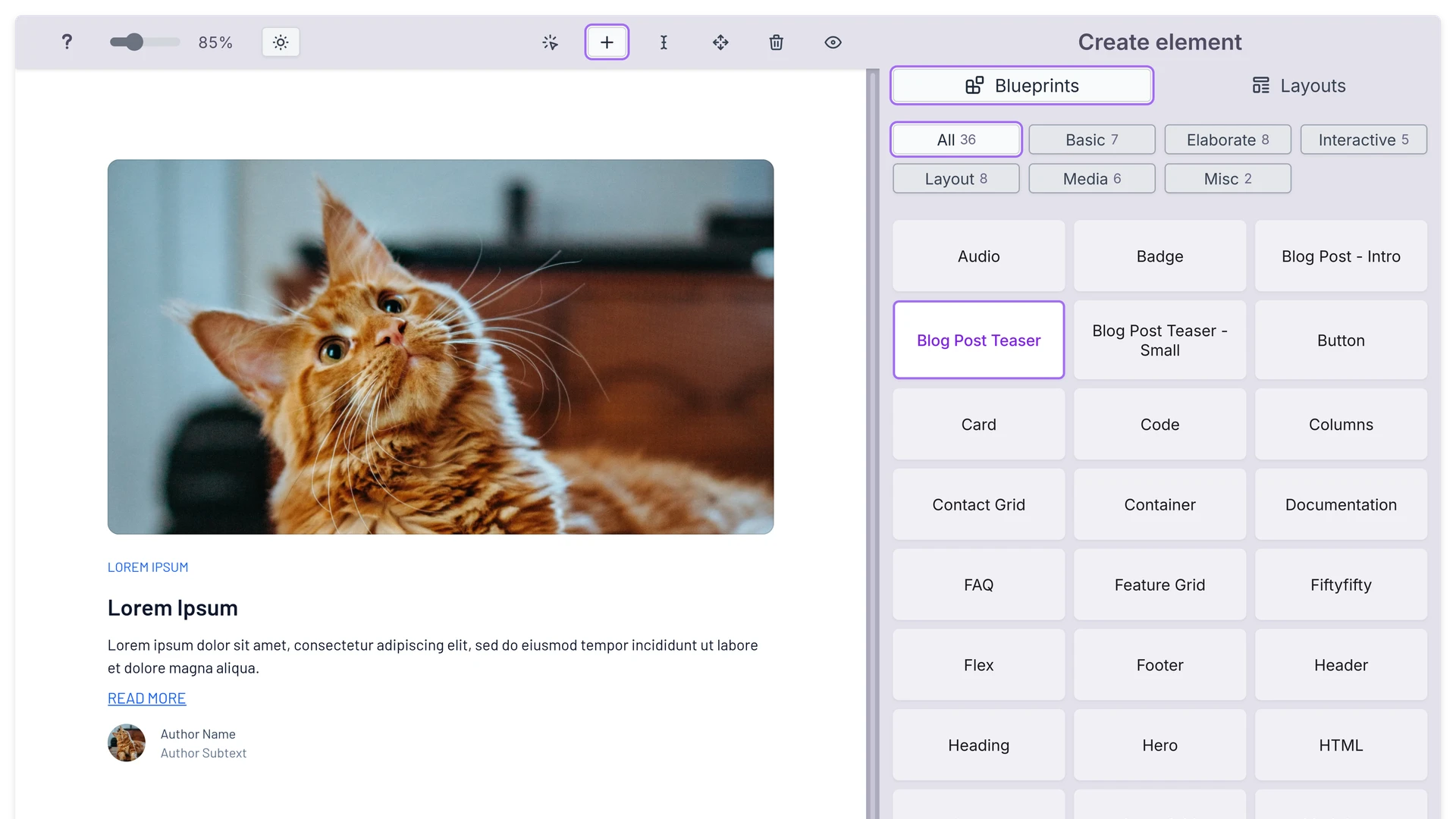Add the Feature Grid blueprint
This screenshot has height=819, width=1456.
[1160, 585]
